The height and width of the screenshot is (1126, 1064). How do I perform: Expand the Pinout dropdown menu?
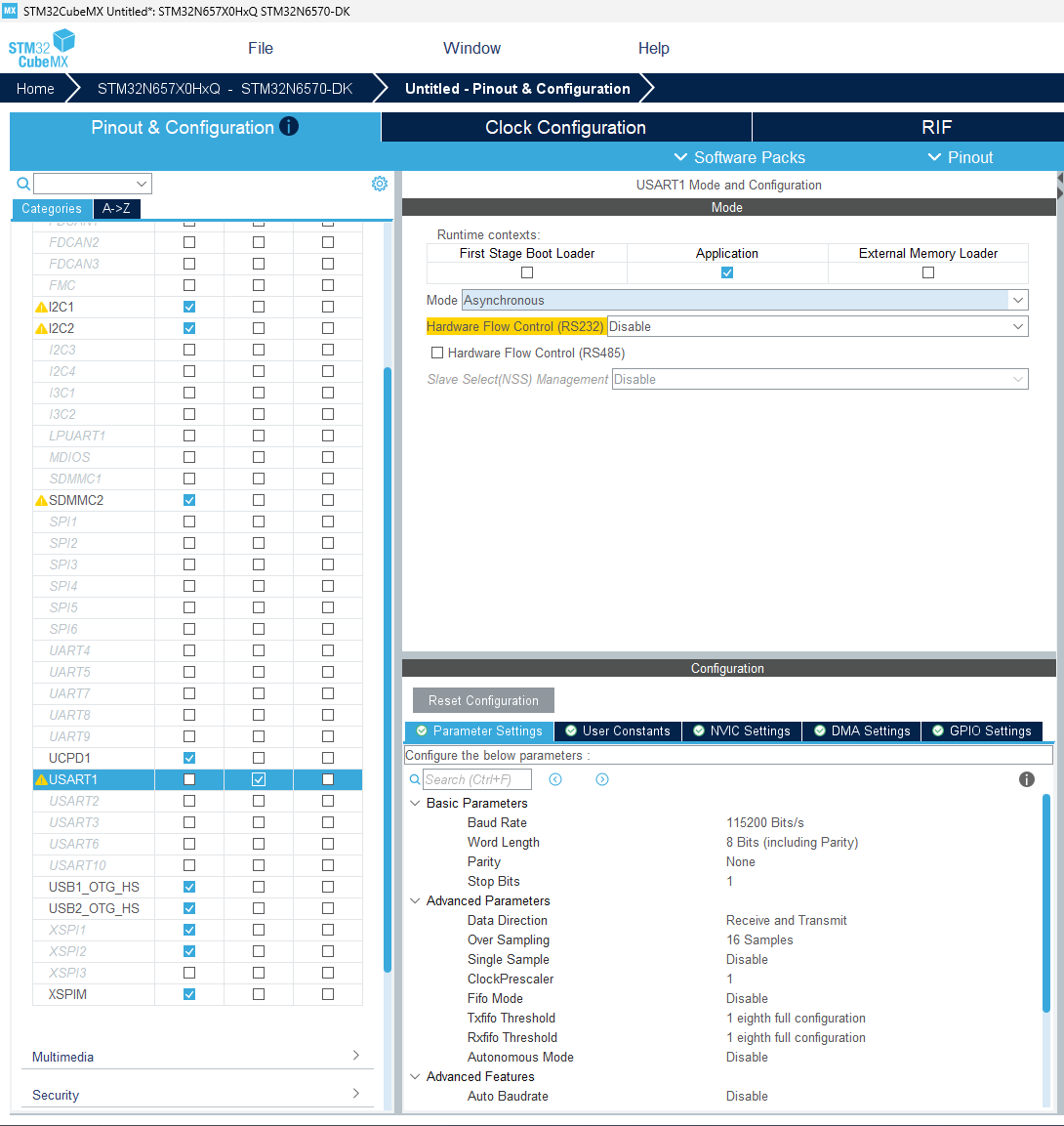[x=960, y=157]
